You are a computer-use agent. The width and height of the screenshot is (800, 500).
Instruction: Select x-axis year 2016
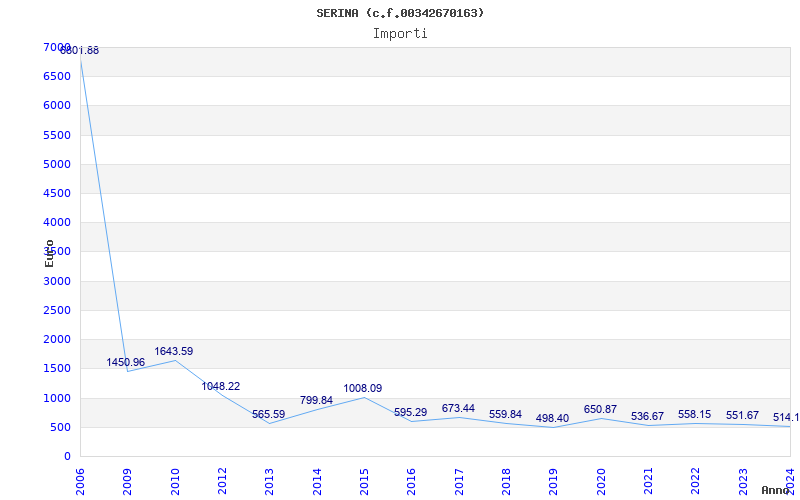(412, 481)
